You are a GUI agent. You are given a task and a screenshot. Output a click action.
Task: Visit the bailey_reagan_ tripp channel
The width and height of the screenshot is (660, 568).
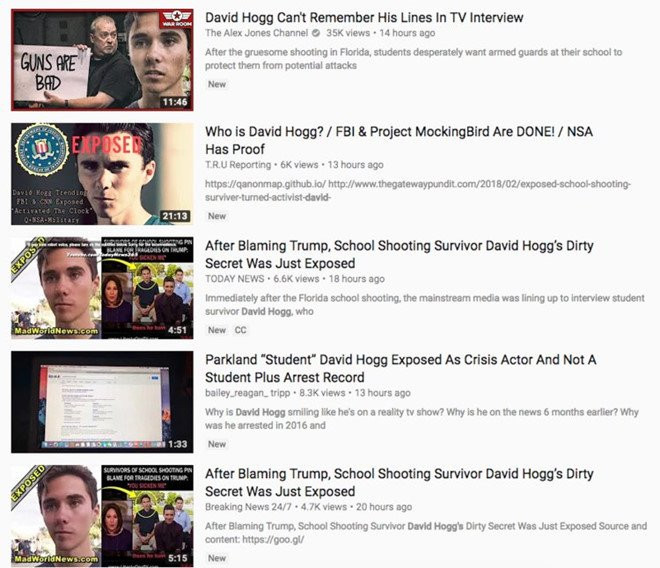click(x=248, y=393)
